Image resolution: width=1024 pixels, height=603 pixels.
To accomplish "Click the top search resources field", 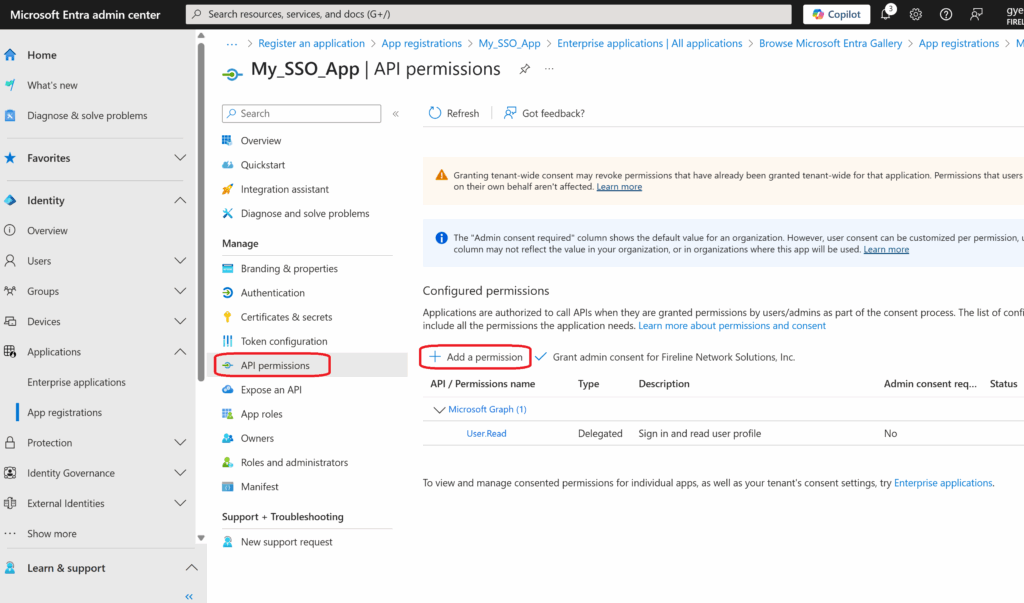I will pyautogui.click(x=488, y=14).
